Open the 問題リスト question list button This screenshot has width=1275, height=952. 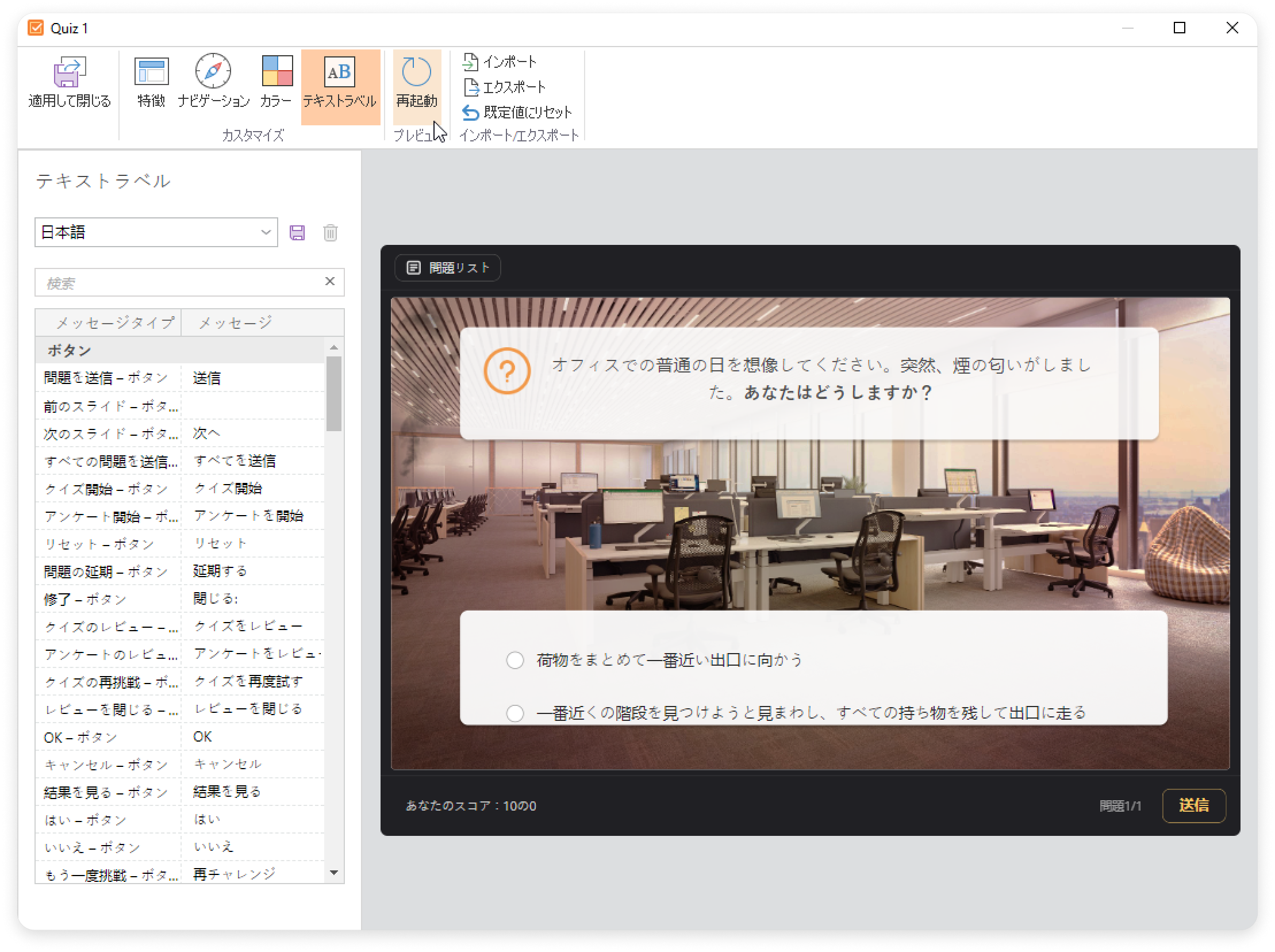pyautogui.click(x=448, y=267)
